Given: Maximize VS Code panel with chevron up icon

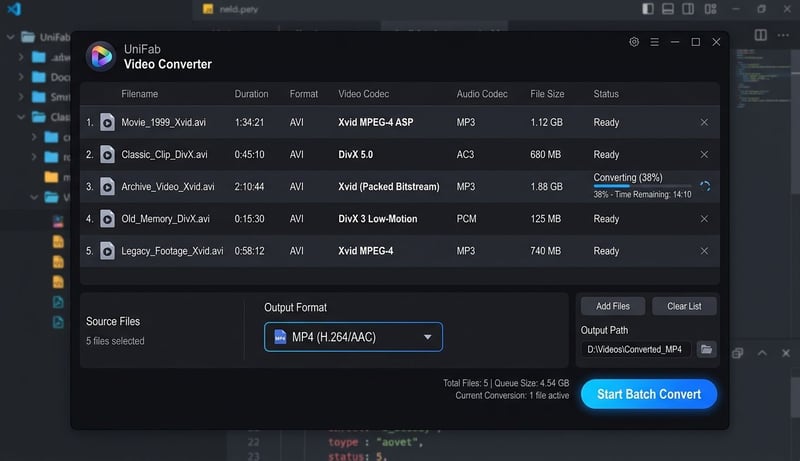Looking at the screenshot, I should click(762, 353).
